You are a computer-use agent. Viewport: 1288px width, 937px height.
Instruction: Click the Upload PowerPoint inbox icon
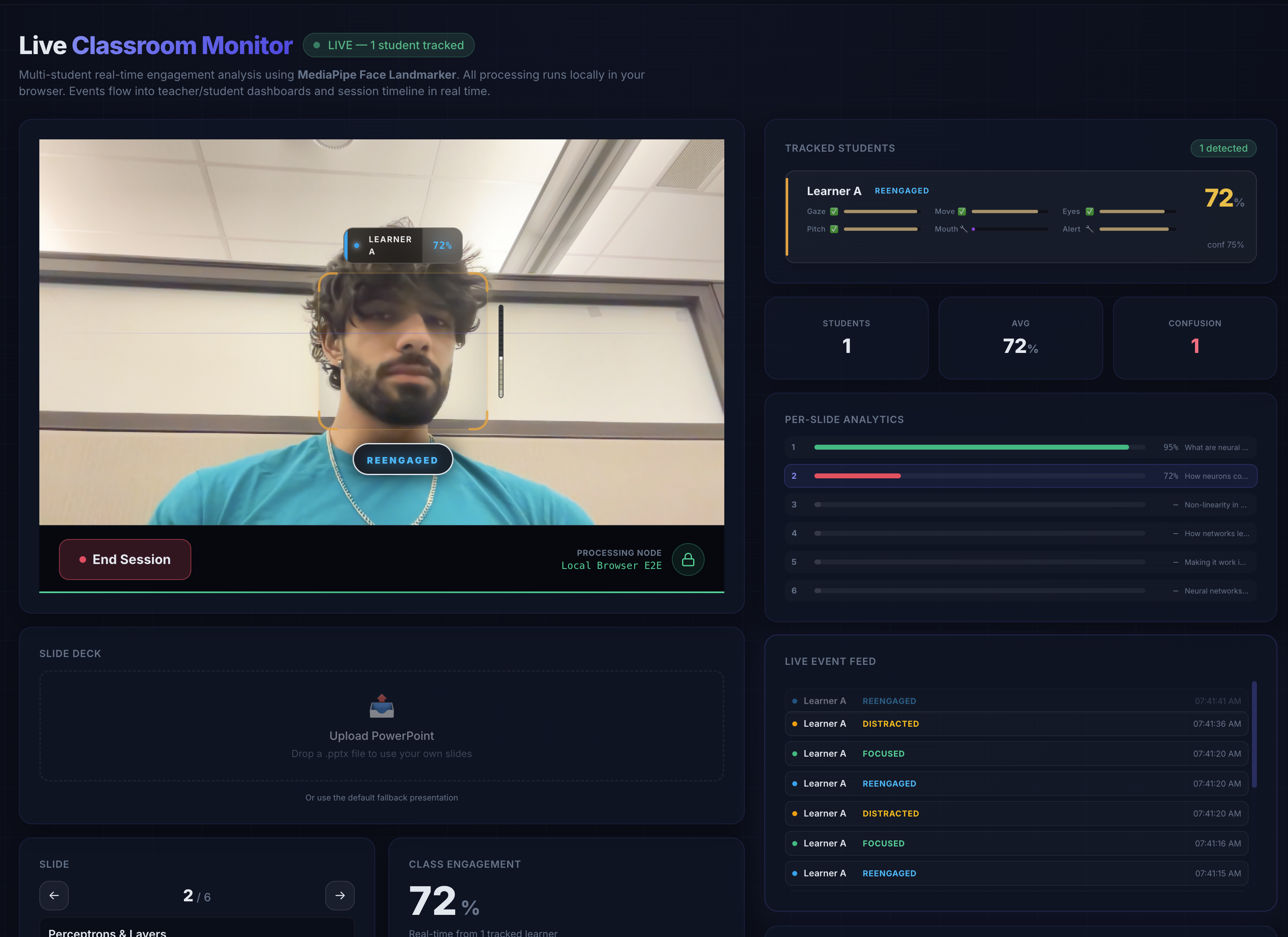382,706
